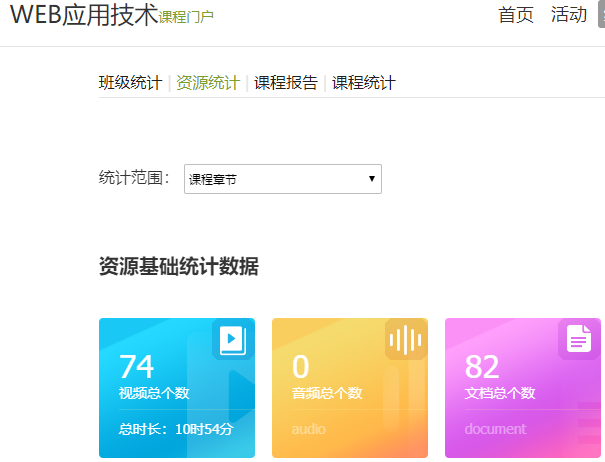Click the 文档总个数 label
Viewport: 605px width, 462px height.
pyautogui.click(x=500, y=393)
